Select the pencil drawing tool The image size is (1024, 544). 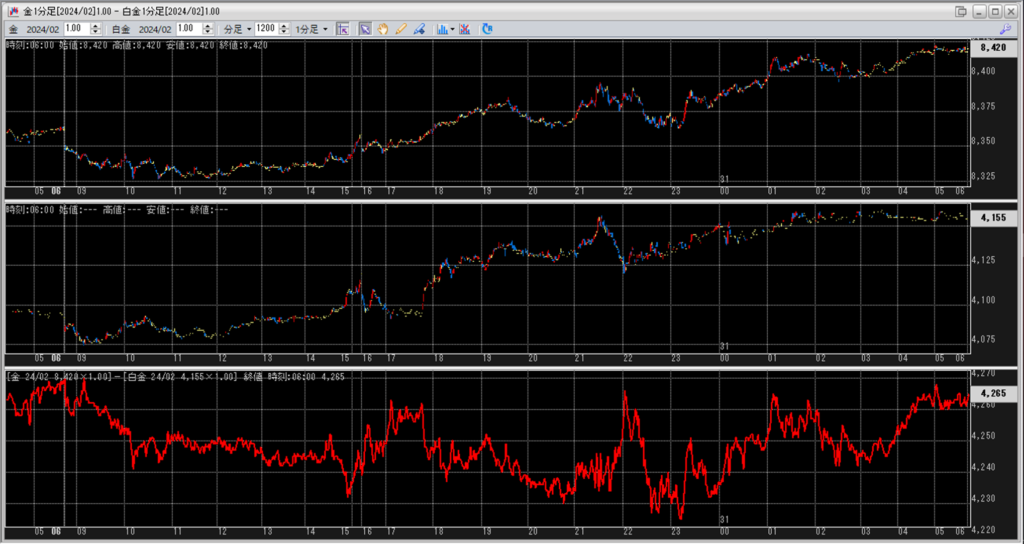[401, 29]
